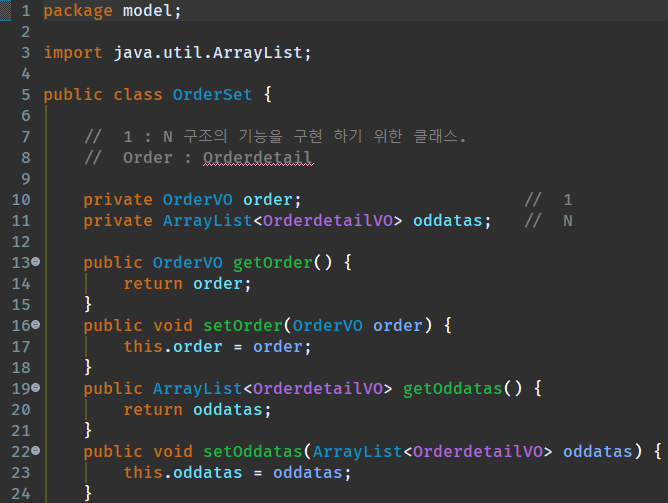
Task: Click the 'import' keyword on line 3
Action: pyautogui.click(x=73, y=53)
